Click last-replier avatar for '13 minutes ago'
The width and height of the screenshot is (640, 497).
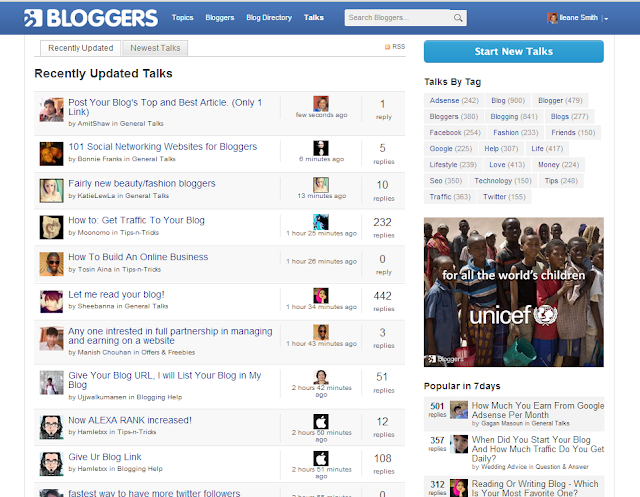click(321, 184)
